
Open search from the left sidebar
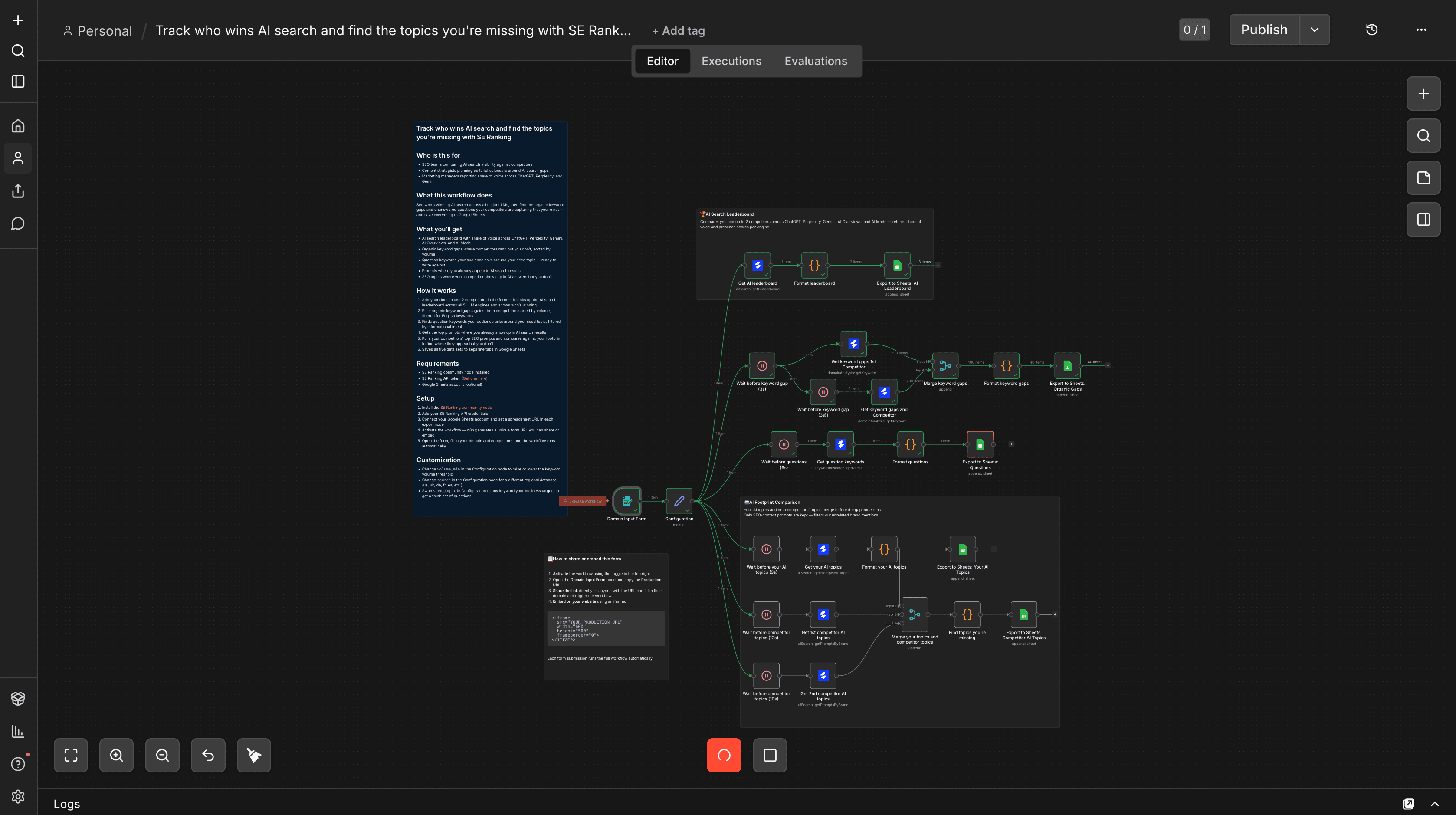pos(17,50)
